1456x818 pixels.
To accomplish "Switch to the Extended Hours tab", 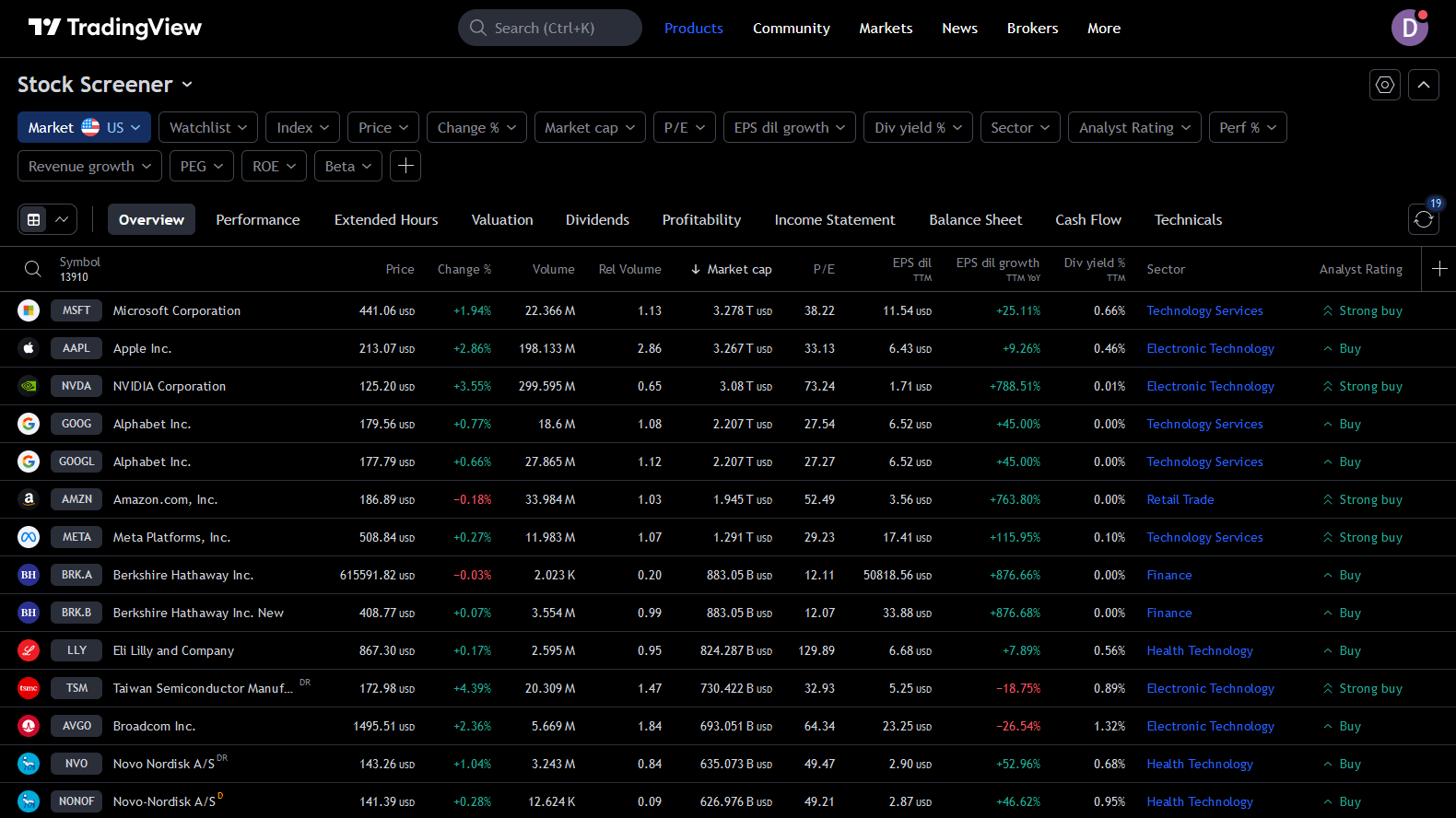I will (x=386, y=219).
